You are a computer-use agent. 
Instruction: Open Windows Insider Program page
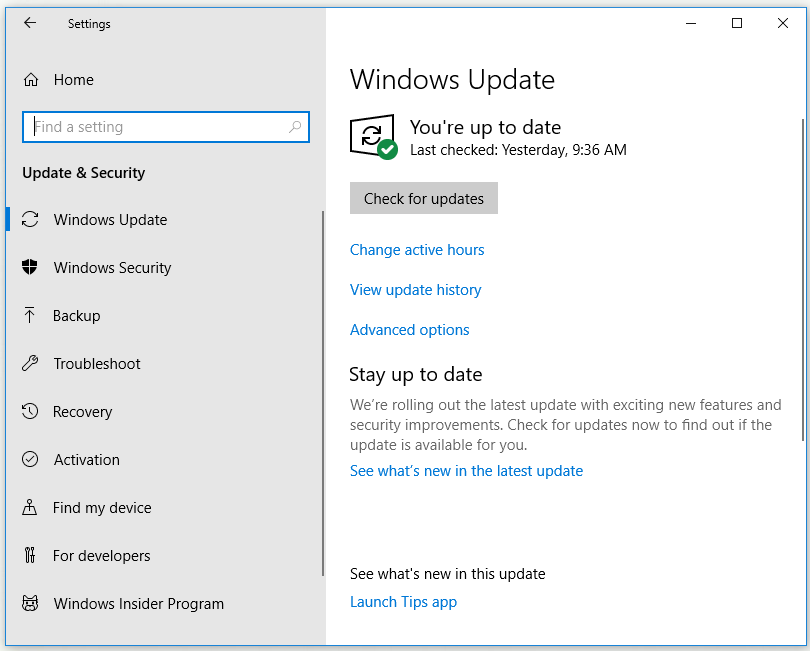(138, 603)
